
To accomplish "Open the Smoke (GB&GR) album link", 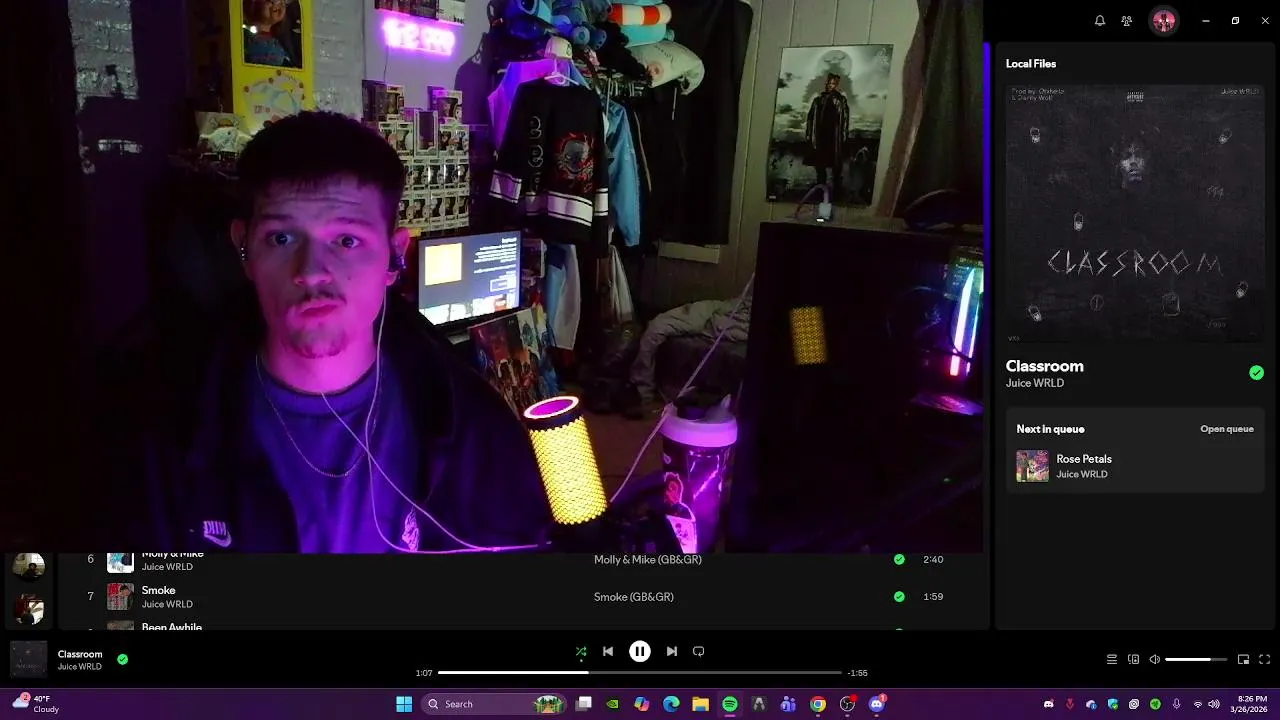I will point(634,597).
